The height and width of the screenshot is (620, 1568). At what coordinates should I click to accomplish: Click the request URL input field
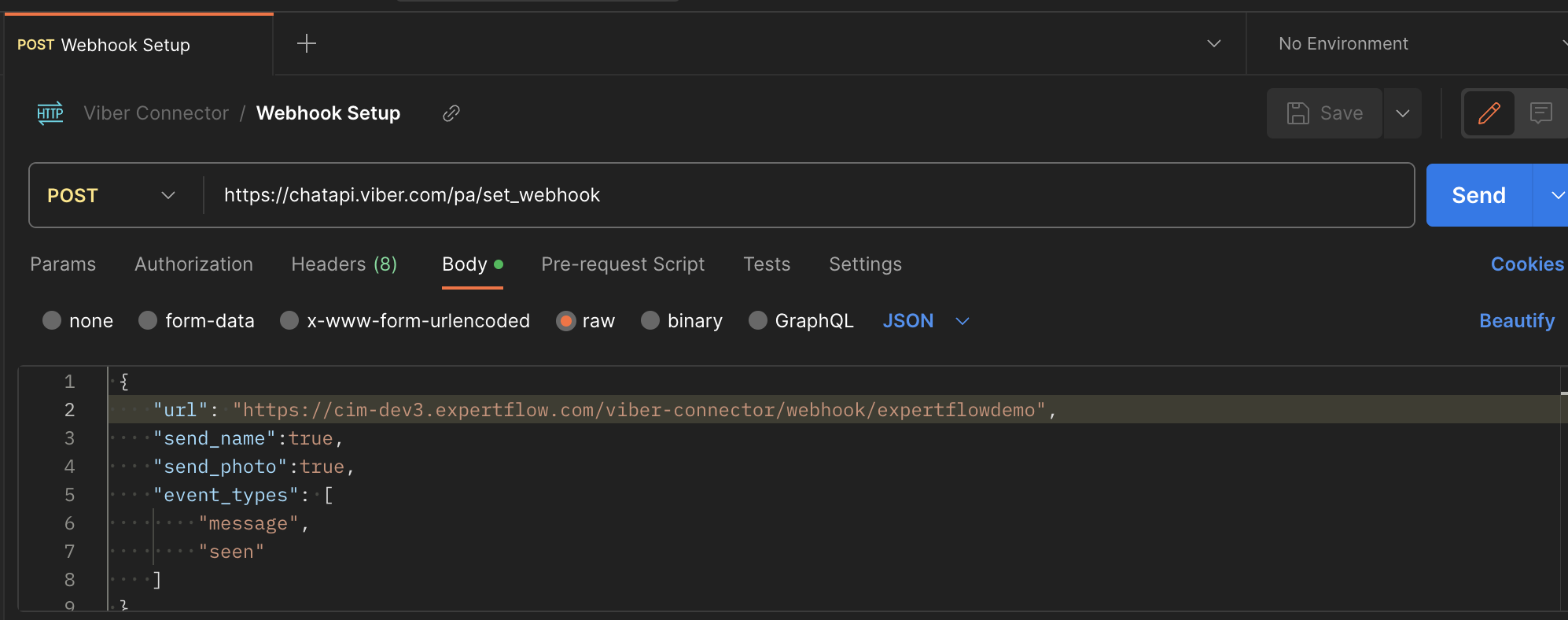pos(802,195)
